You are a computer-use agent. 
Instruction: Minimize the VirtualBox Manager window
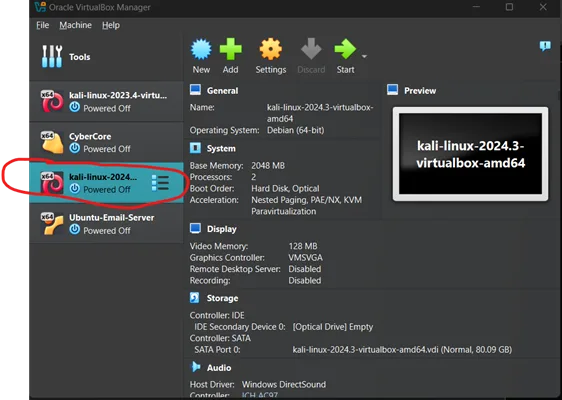pyautogui.click(x=476, y=7)
